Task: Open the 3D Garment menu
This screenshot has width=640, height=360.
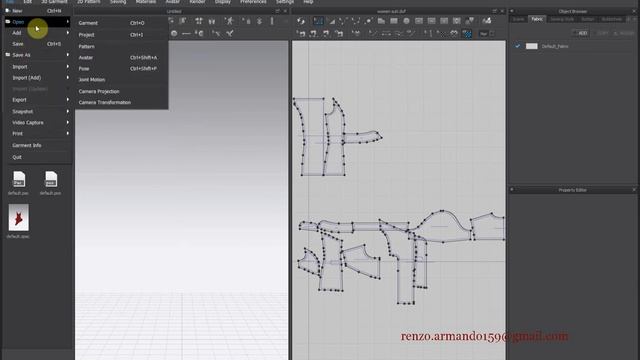Action: click(x=54, y=2)
